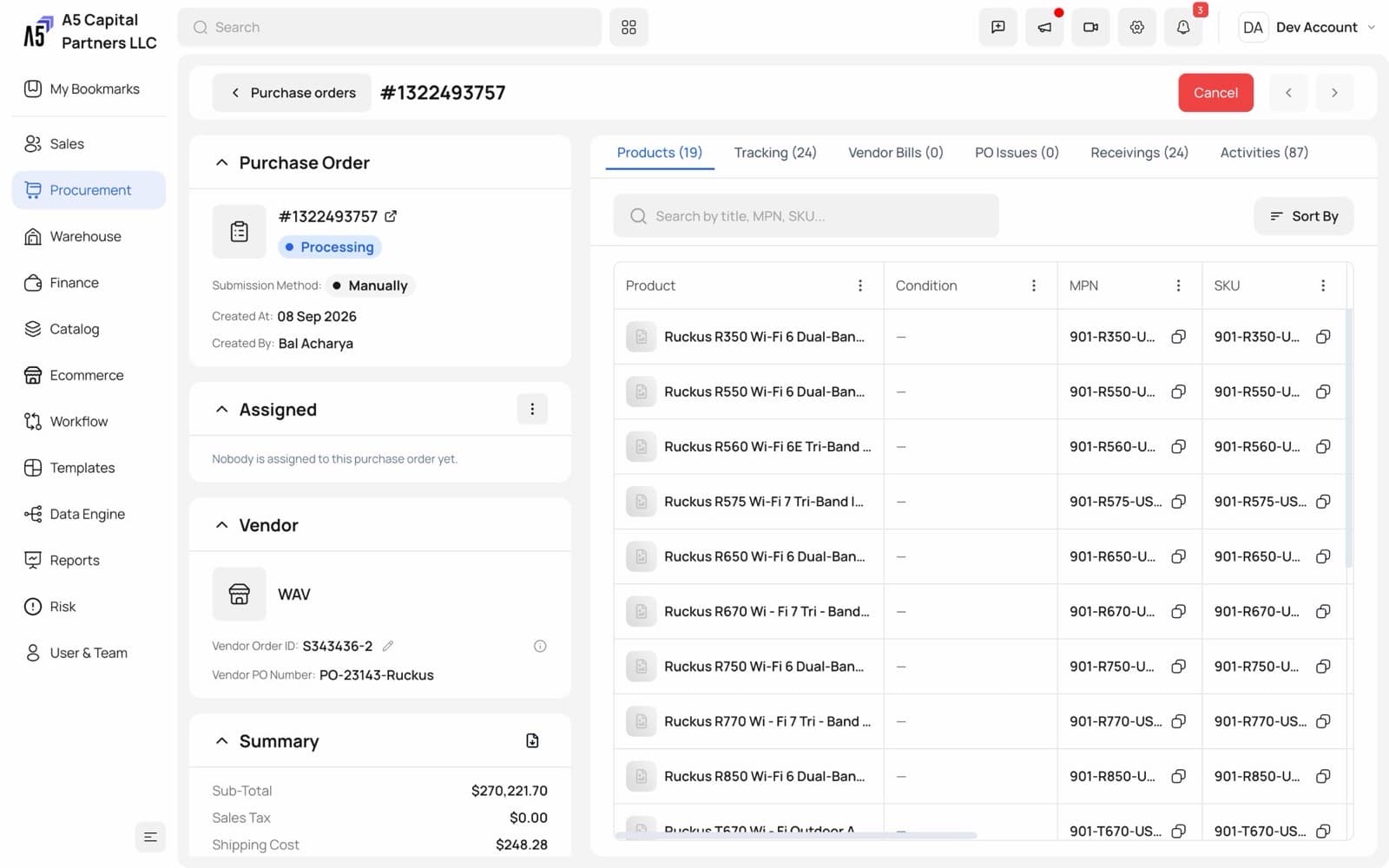Open the settings gear icon
Viewport: 1389px width, 868px height.
pos(1136,28)
